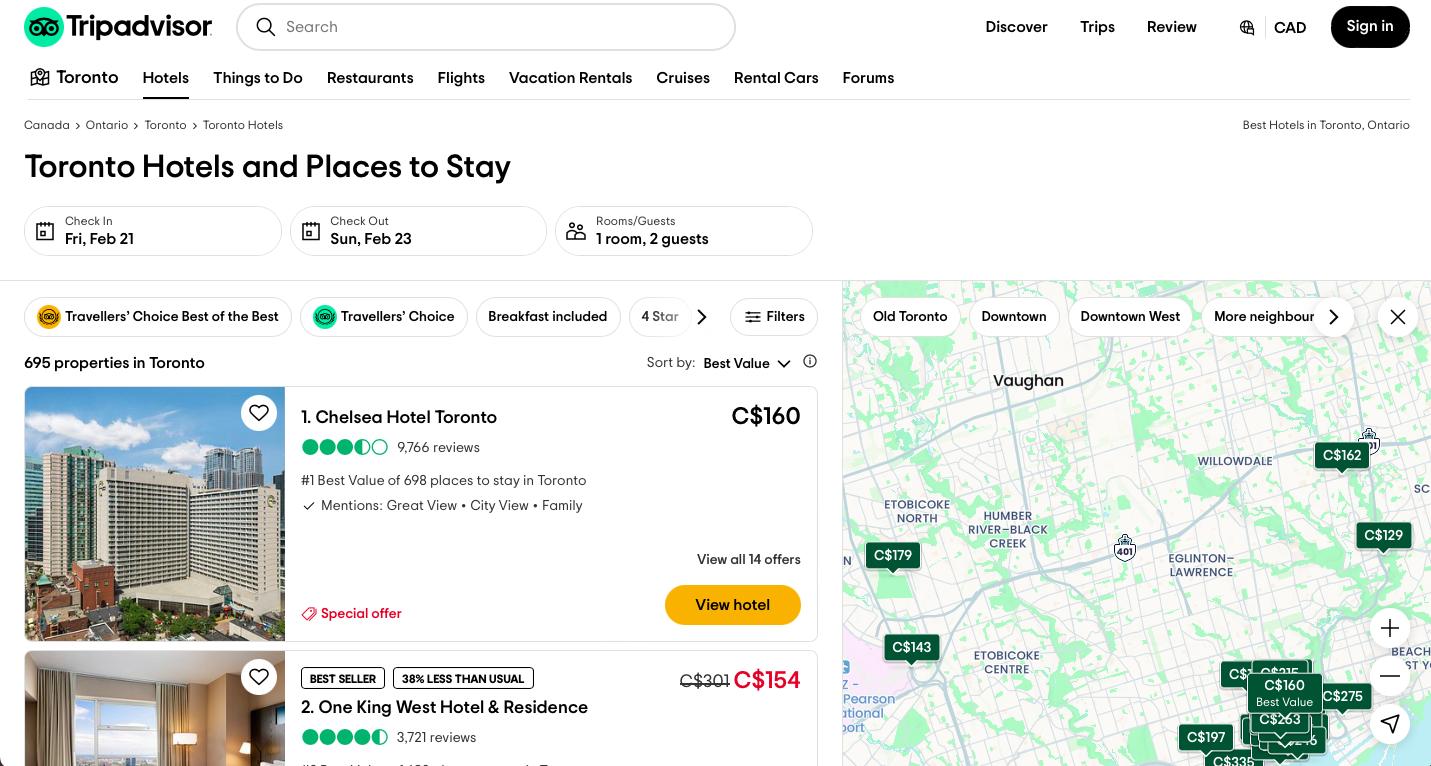Viewport: 1431px width, 766px height.
Task: Click the Check In calendar icon
Action: click(45, 231)
